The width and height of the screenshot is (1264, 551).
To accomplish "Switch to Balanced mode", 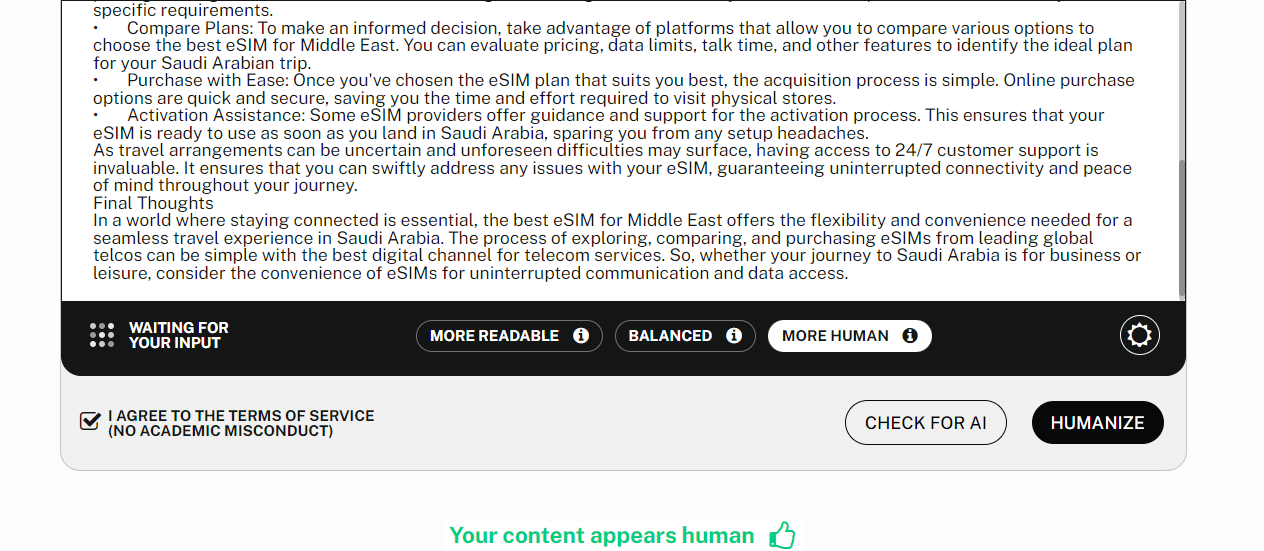I will [670, 336].
